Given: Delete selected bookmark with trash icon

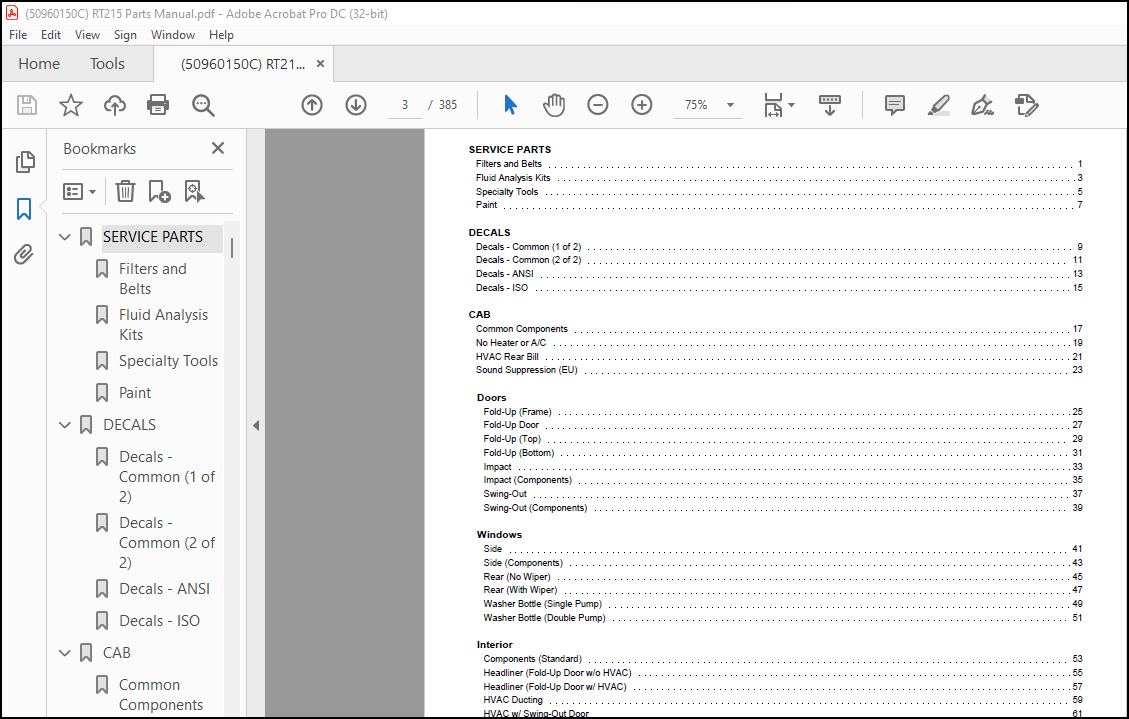Looking at the screenshot, I should [125, 191].
